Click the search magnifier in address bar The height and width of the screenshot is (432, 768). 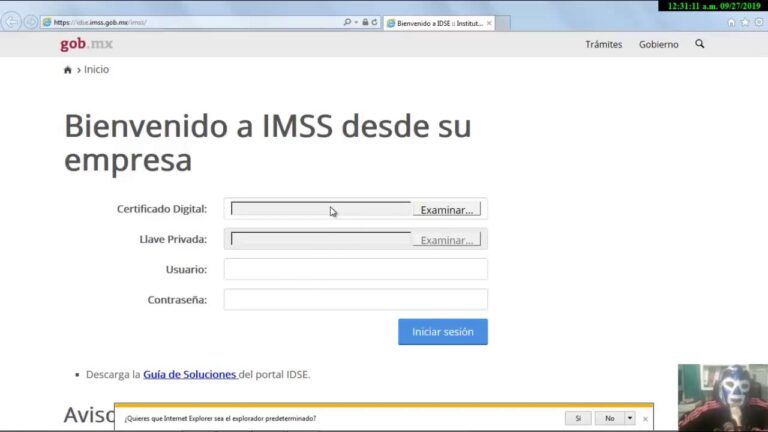[347, 22]
